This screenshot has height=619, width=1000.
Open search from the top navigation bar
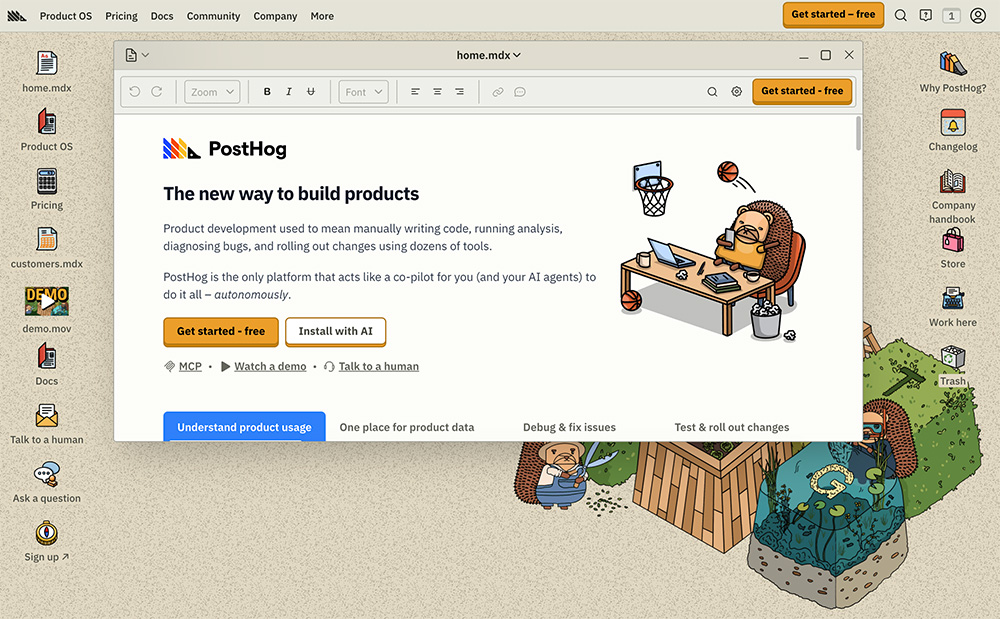coord(901,15)
